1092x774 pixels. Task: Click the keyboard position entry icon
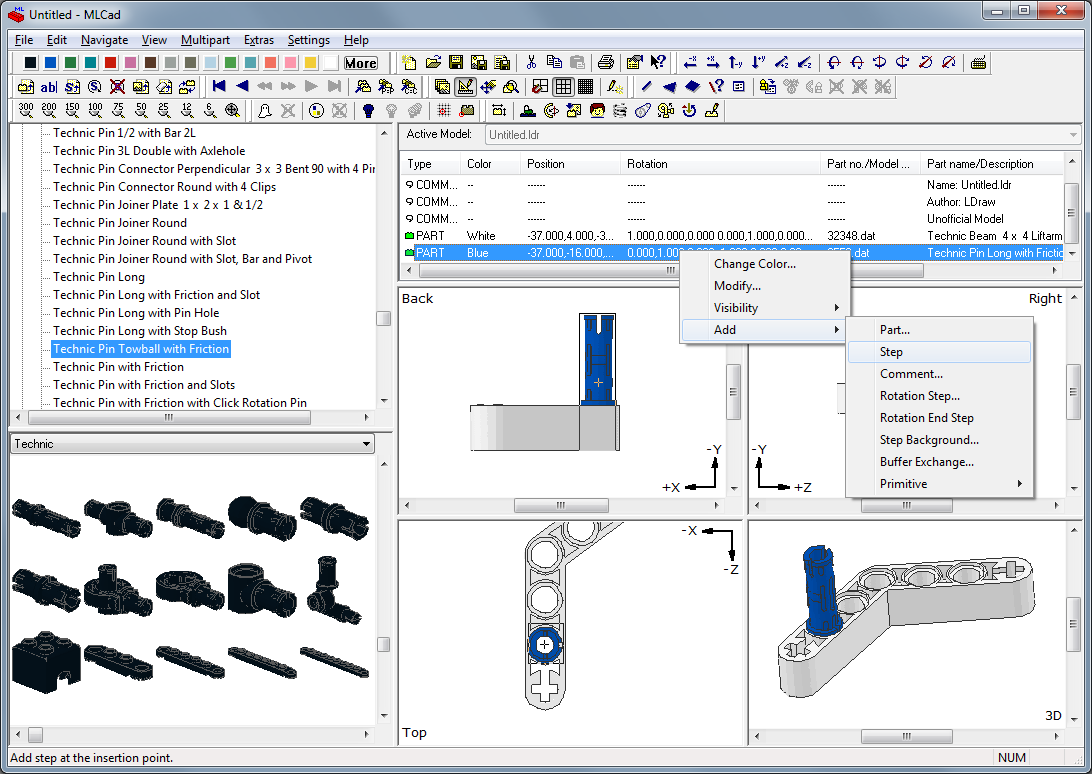(978, 63)
